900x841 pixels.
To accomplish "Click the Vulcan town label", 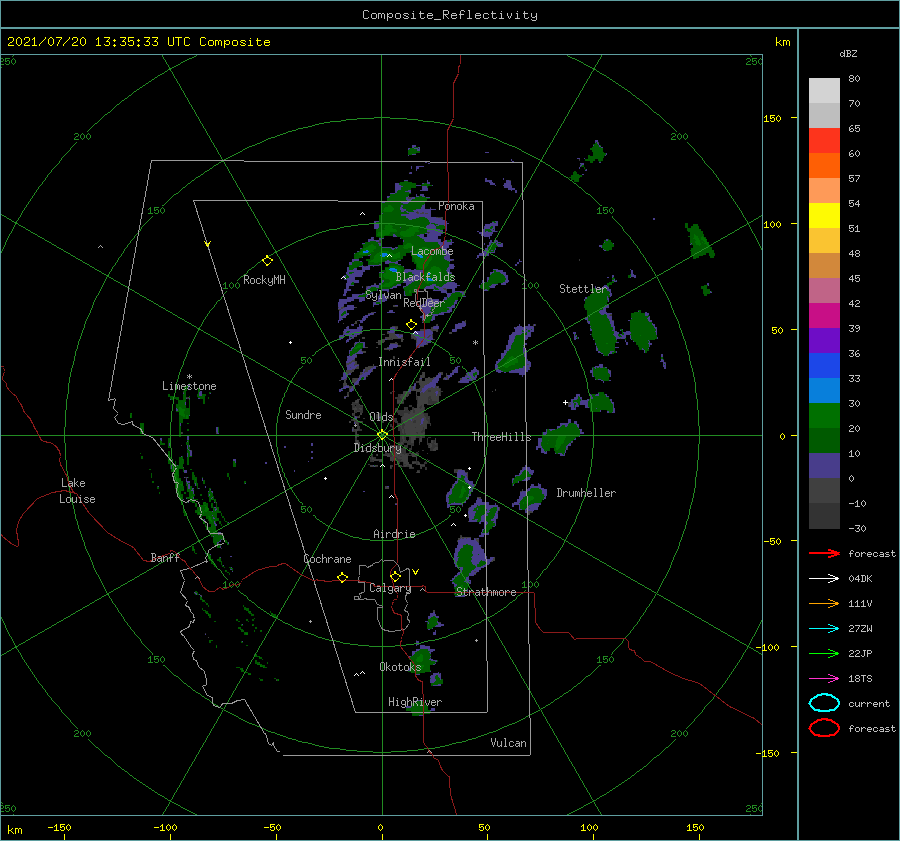I will [509, 743].
